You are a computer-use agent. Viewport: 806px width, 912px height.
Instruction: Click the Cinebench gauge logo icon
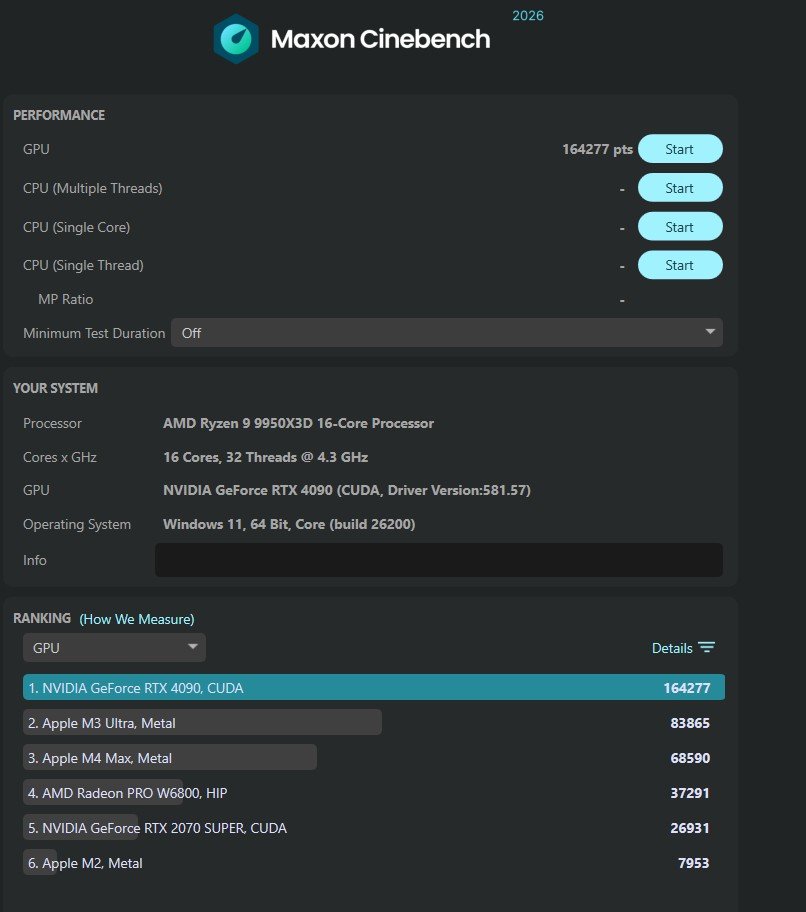236,39
